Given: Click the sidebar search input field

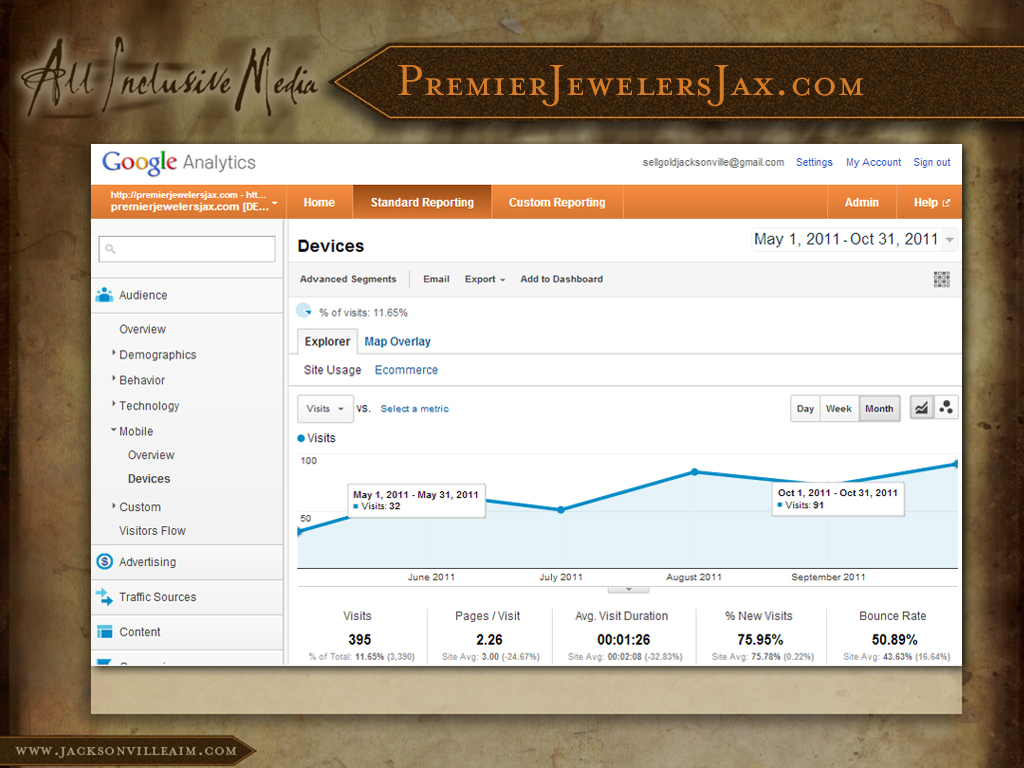Looking at the screenshot, I should (186, 249).
